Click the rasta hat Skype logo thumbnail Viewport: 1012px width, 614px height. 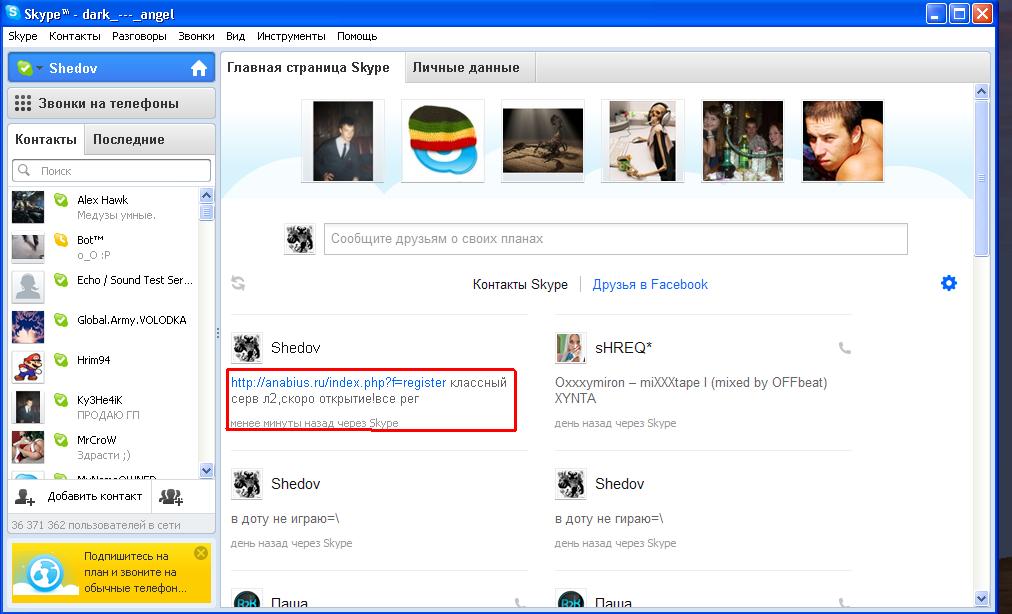443,141
